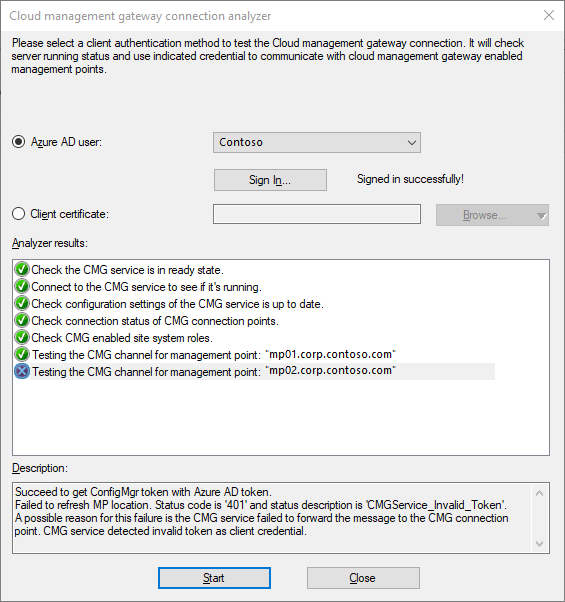The height and width of the screenshot is (602, 565).
Task: Close the dialog with the title bar X
Action: (549, 15)
